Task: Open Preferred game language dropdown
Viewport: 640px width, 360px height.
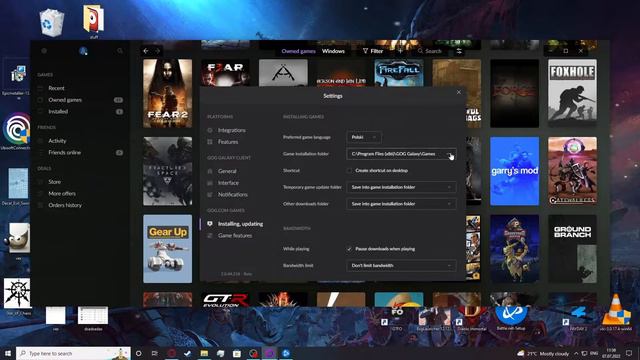Action: (x=364, y=137)
